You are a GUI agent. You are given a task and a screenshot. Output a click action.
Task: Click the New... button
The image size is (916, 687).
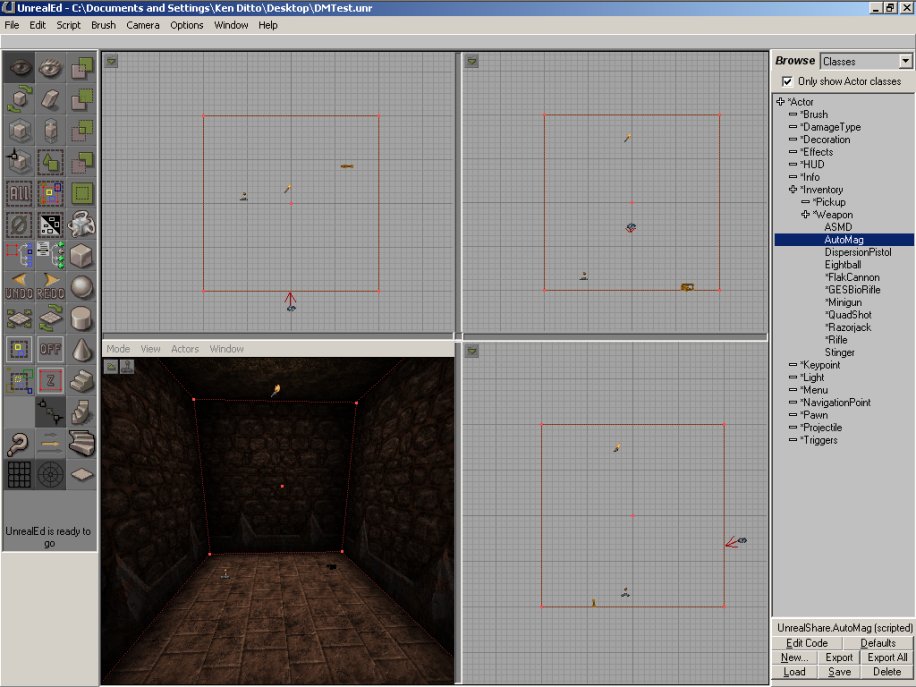[x=794, y=657]
